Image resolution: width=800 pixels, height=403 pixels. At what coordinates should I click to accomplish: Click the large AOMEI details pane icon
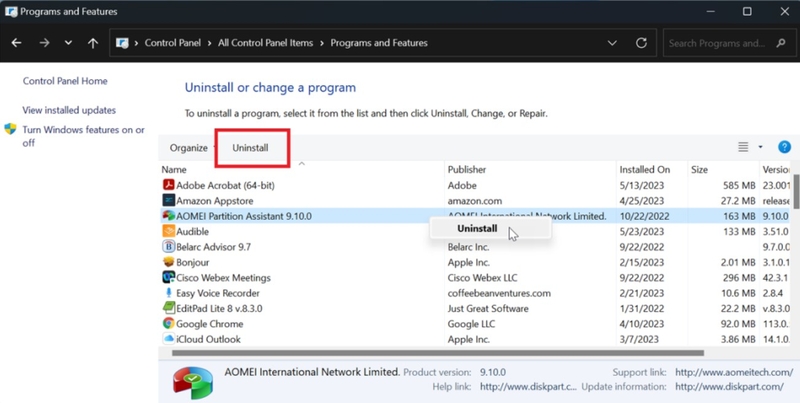tap(193, 383)
